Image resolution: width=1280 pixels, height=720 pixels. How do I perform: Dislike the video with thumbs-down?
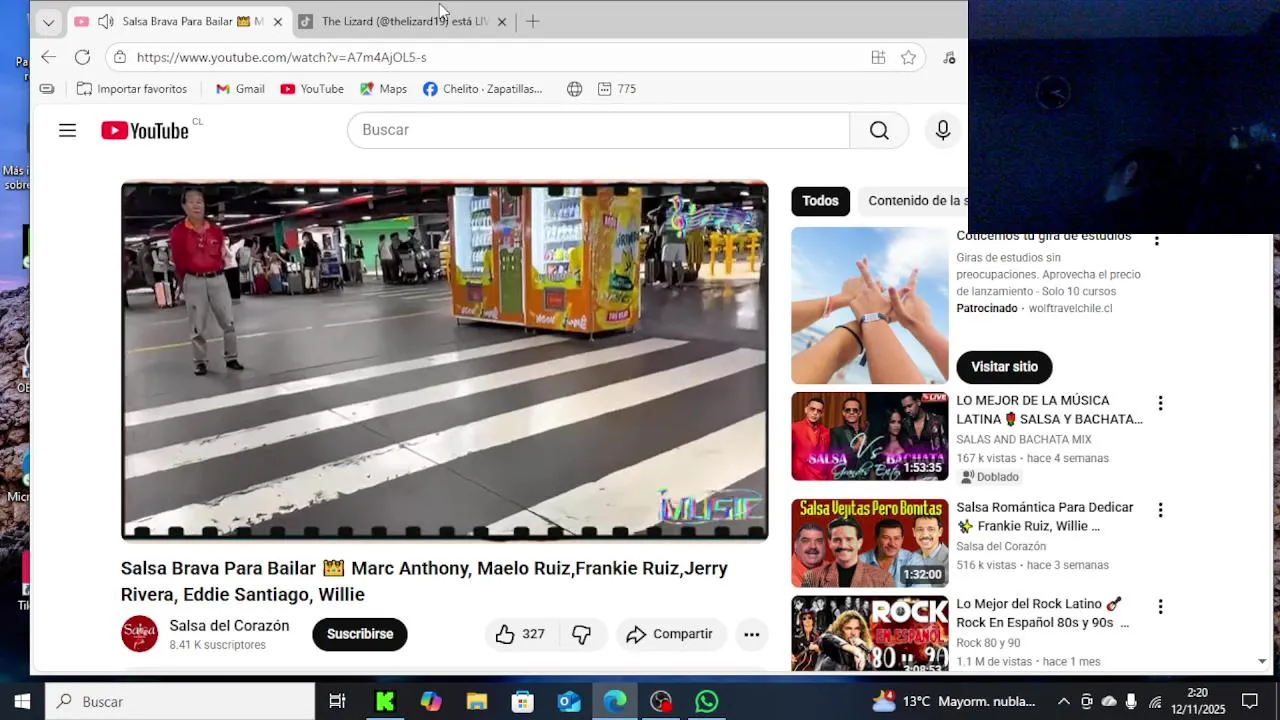click(x=581, y=634)
